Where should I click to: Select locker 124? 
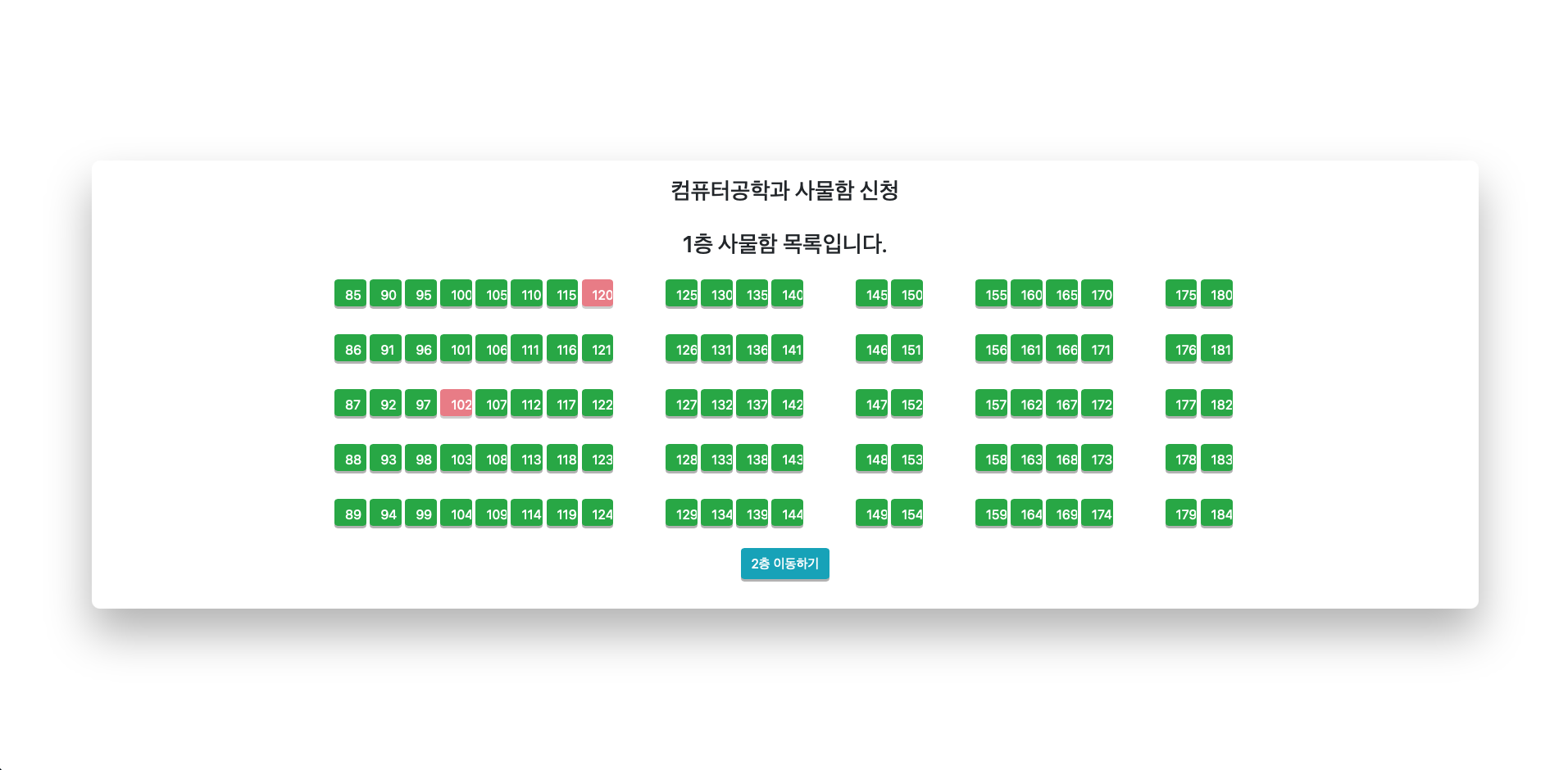click(x=598, y=514)
